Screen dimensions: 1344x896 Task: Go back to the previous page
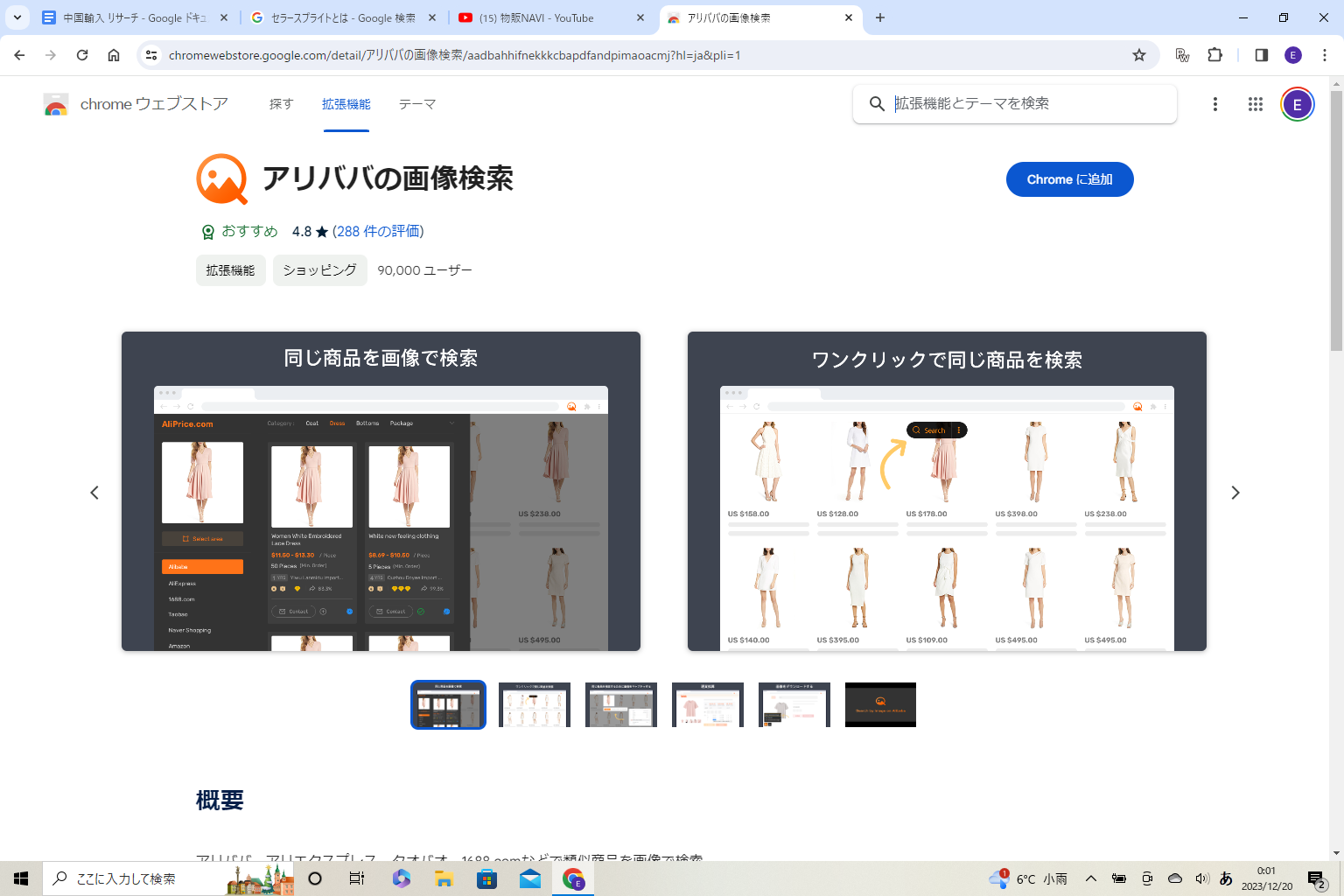point(19,55)
